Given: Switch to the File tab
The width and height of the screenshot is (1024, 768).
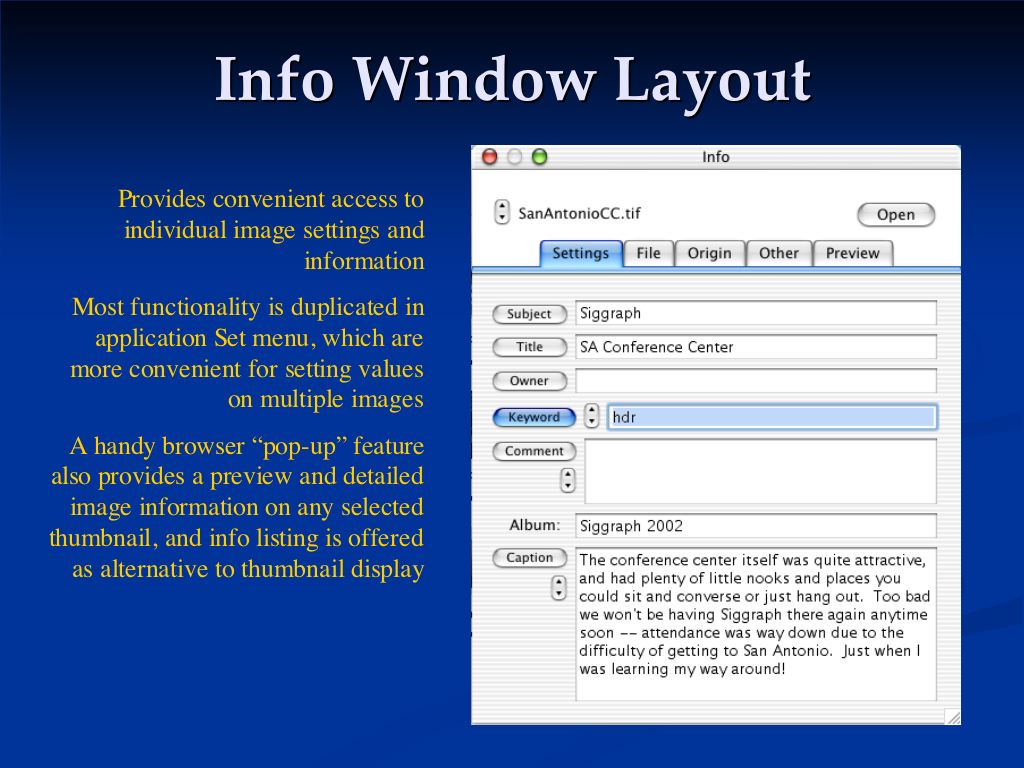Looking at the screenshot, I should tap(648, 254).
